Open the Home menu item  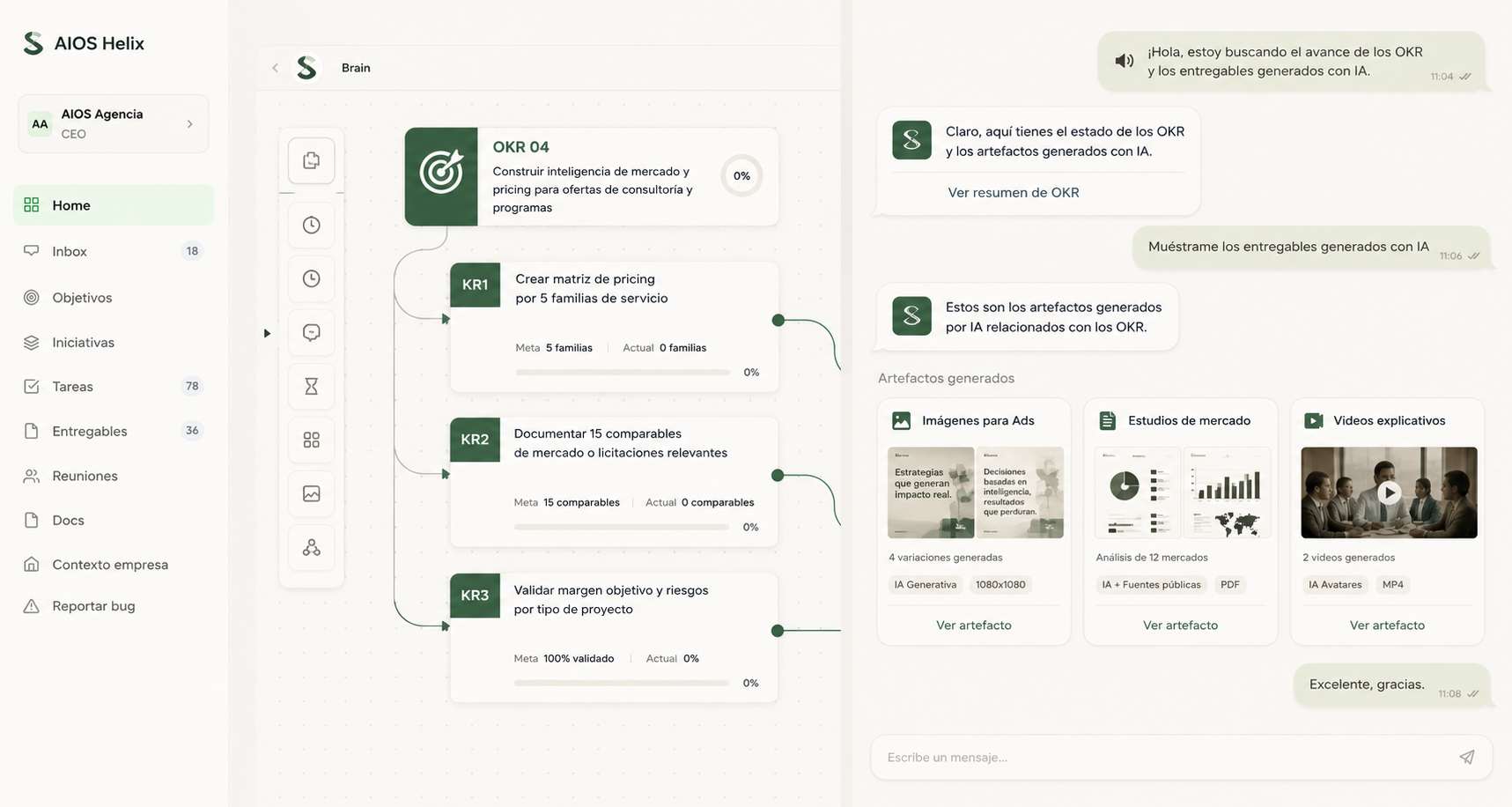114,205
